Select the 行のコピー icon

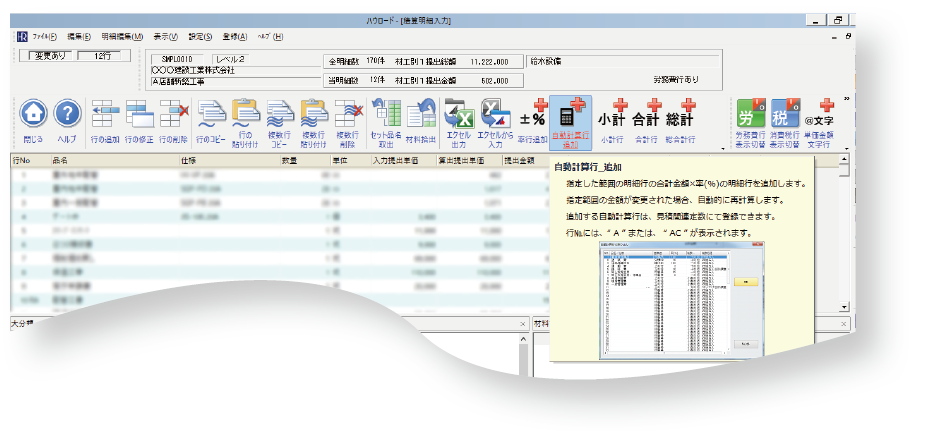pos(211,117)
